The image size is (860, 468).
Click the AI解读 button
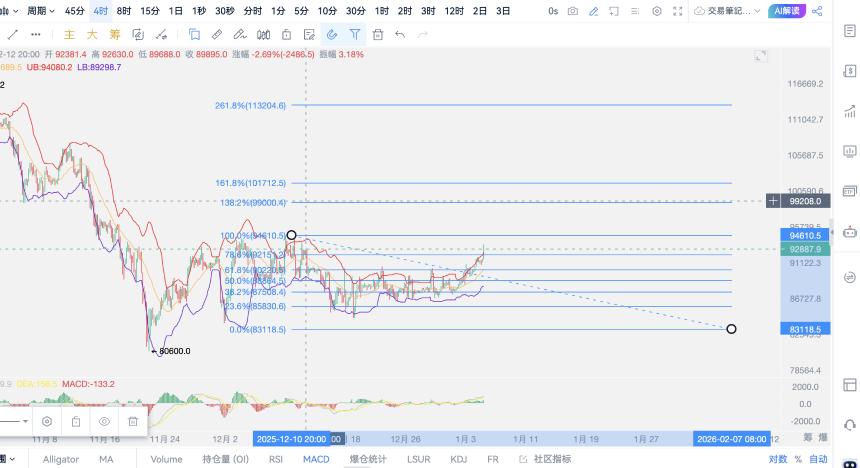tap(787, 11)
